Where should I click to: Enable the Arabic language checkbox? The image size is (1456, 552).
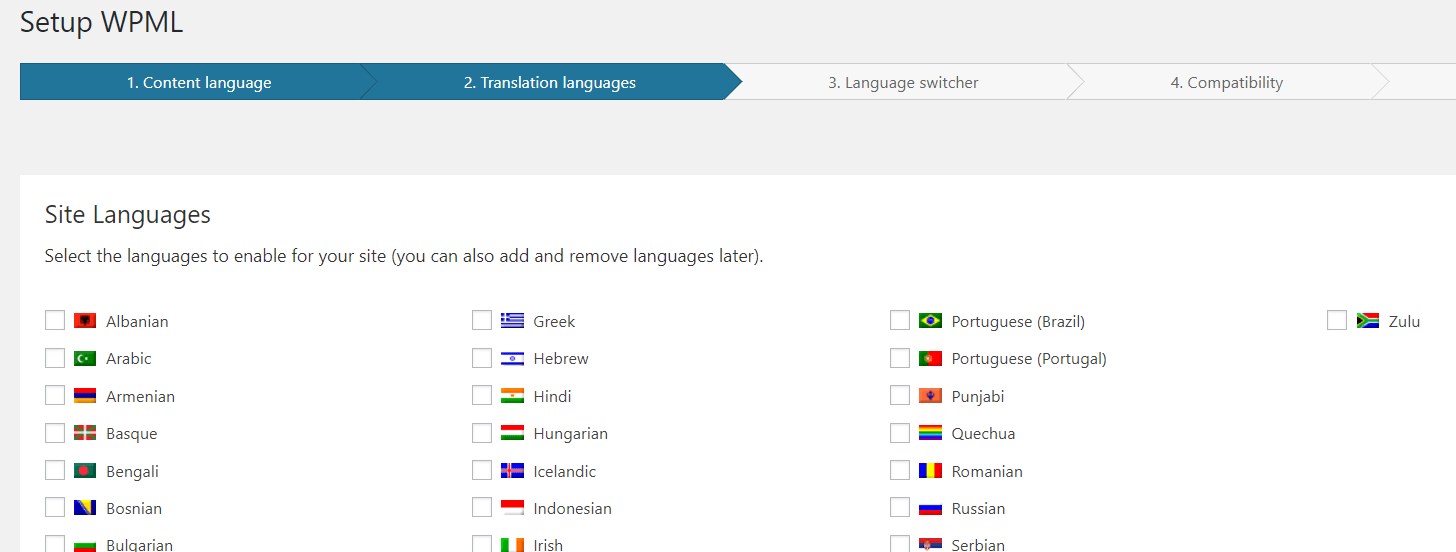[x=55, y=358]
